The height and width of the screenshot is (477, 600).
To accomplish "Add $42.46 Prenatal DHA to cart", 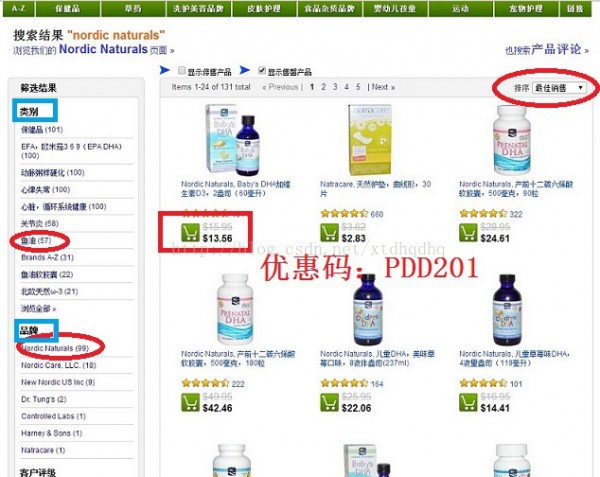I will click(190, 402).
